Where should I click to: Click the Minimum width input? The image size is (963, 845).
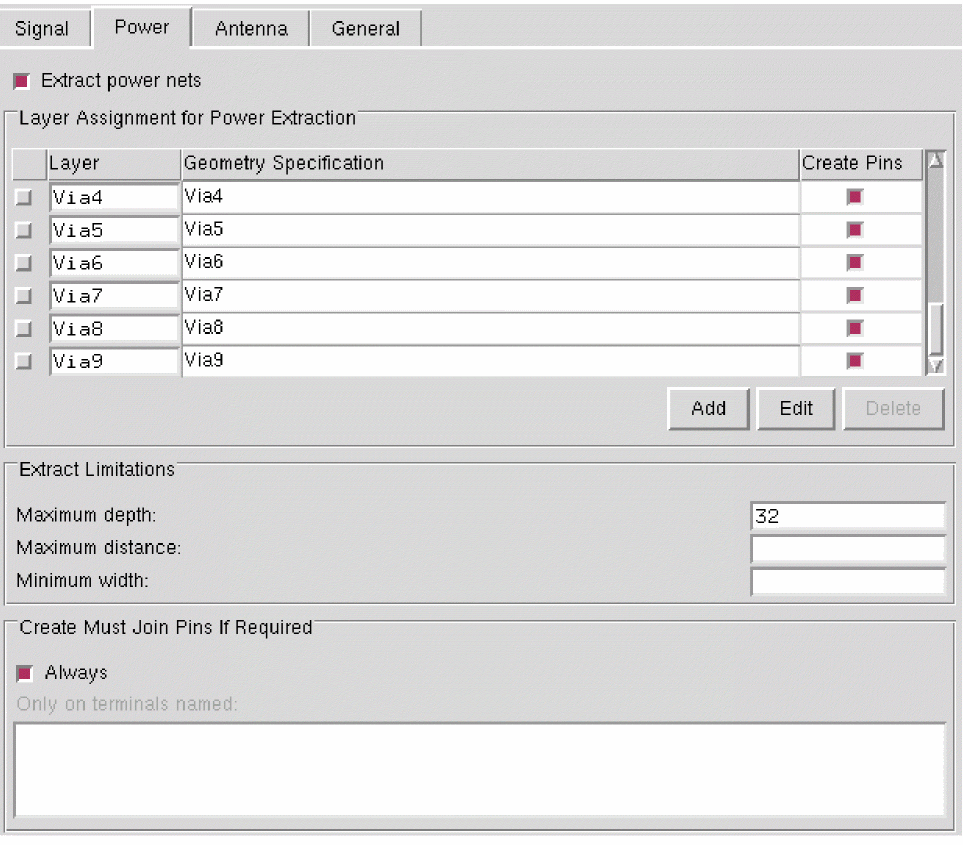pos(847,582)
